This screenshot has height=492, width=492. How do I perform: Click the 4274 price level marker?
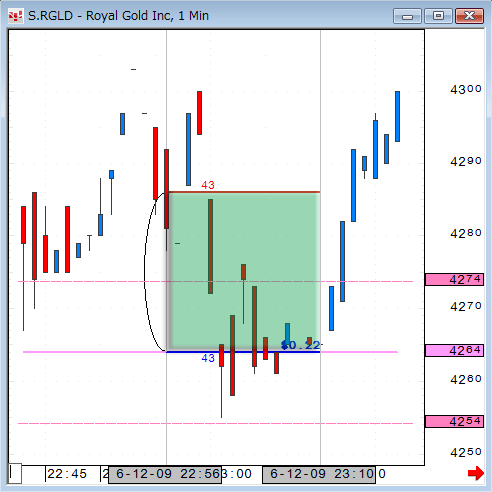point(454,279)
